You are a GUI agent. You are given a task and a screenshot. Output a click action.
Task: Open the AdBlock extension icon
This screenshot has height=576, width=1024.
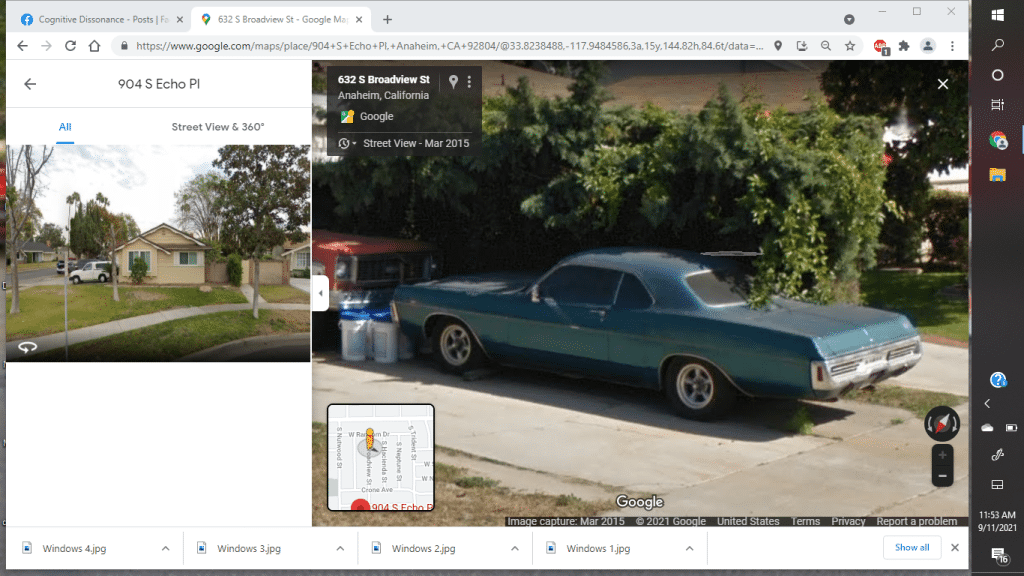click(x=881, y=46)
